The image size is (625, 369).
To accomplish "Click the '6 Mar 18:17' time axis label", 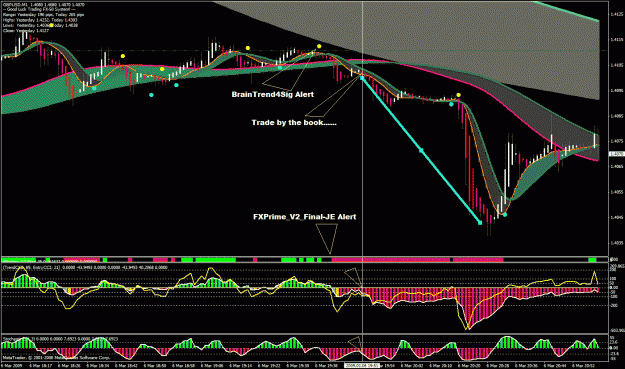I will [41, 365].
